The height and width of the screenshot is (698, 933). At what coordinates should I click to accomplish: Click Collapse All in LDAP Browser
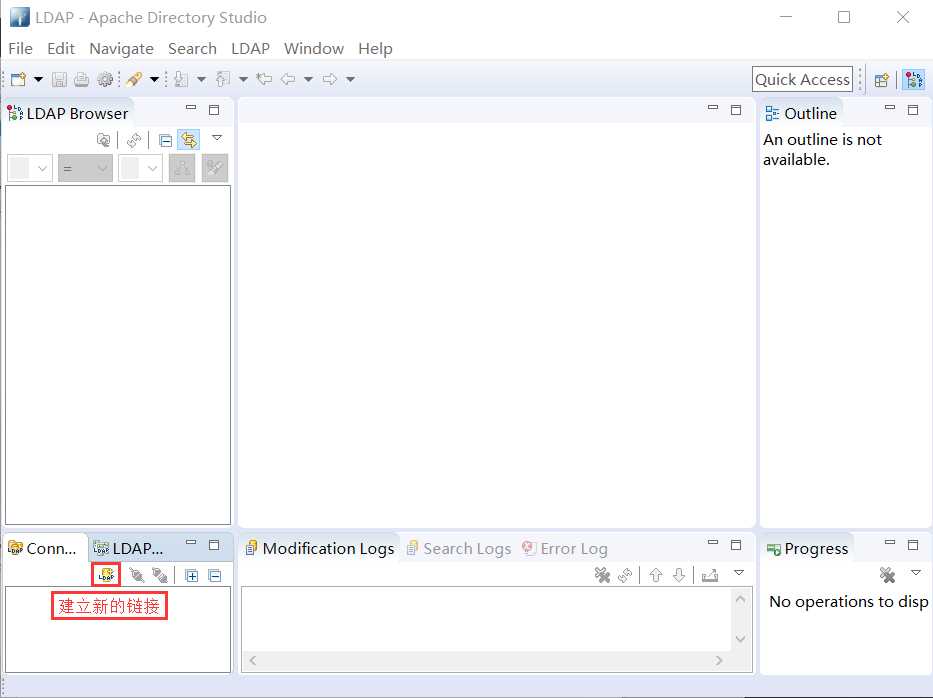(x=165, y=140)
